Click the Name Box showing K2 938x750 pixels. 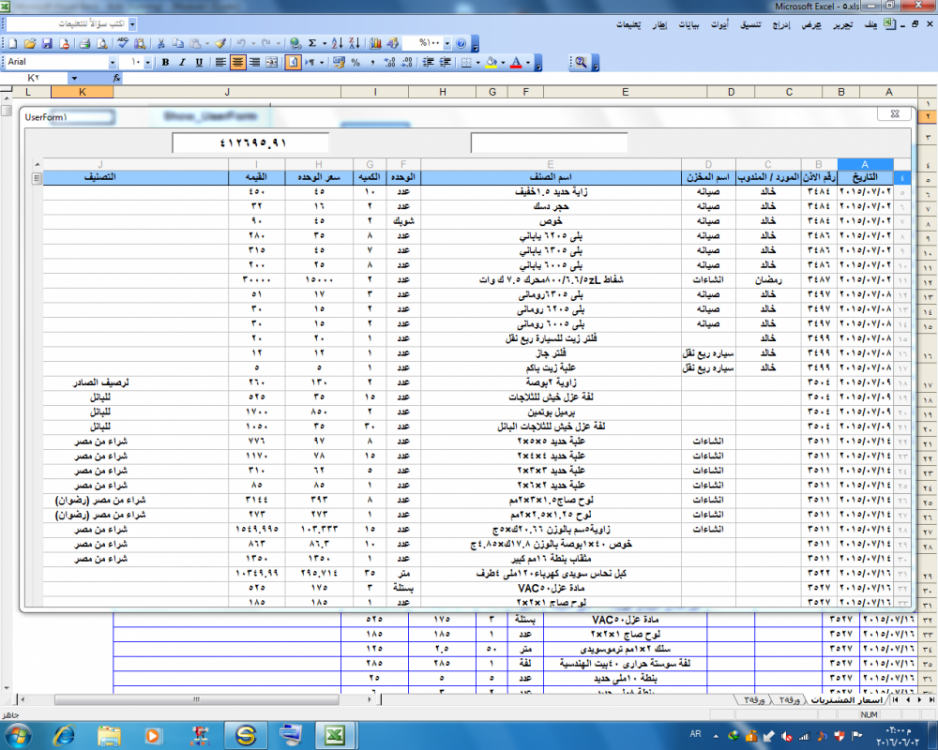click(35, 78)
